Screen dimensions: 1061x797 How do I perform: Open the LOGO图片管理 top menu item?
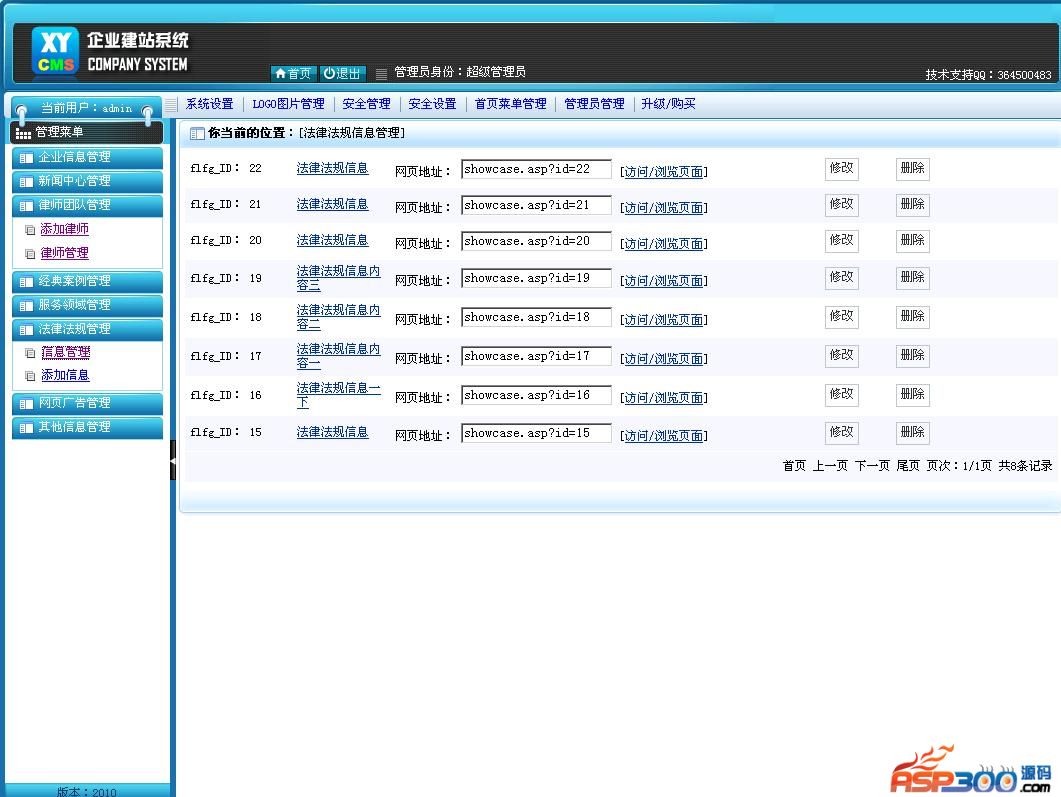point(288,104)
